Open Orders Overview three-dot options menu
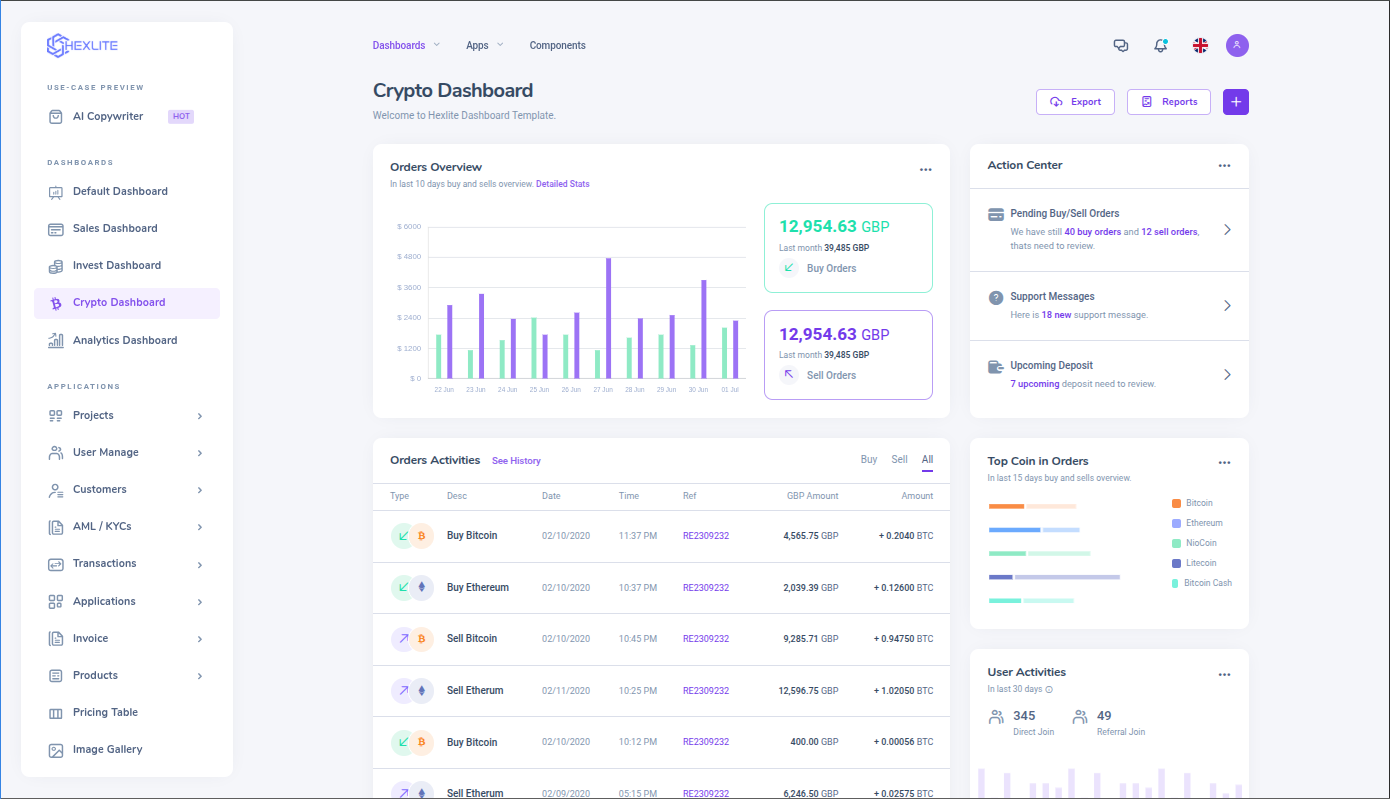1390x799 pixels. (x=925, y=170)
